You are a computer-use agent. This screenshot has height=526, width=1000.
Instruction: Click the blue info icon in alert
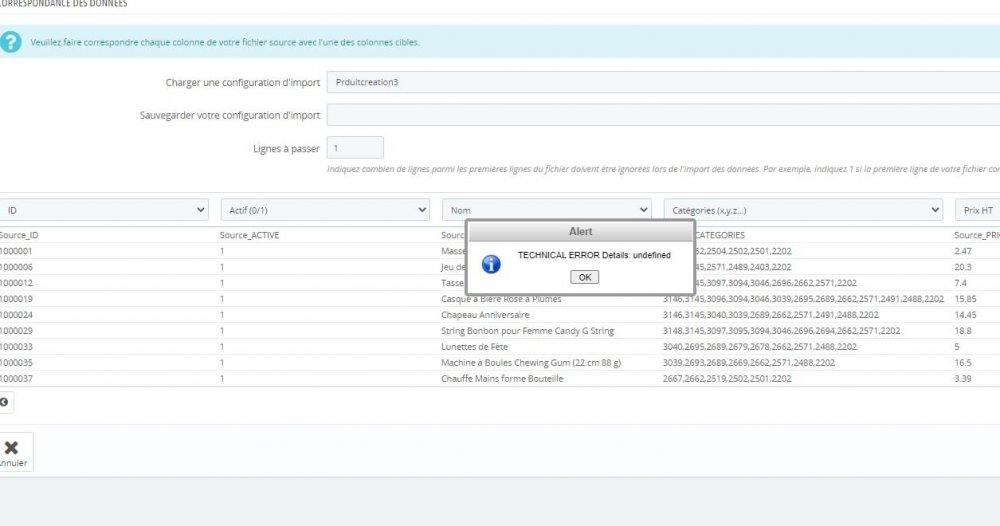[491, 264]
